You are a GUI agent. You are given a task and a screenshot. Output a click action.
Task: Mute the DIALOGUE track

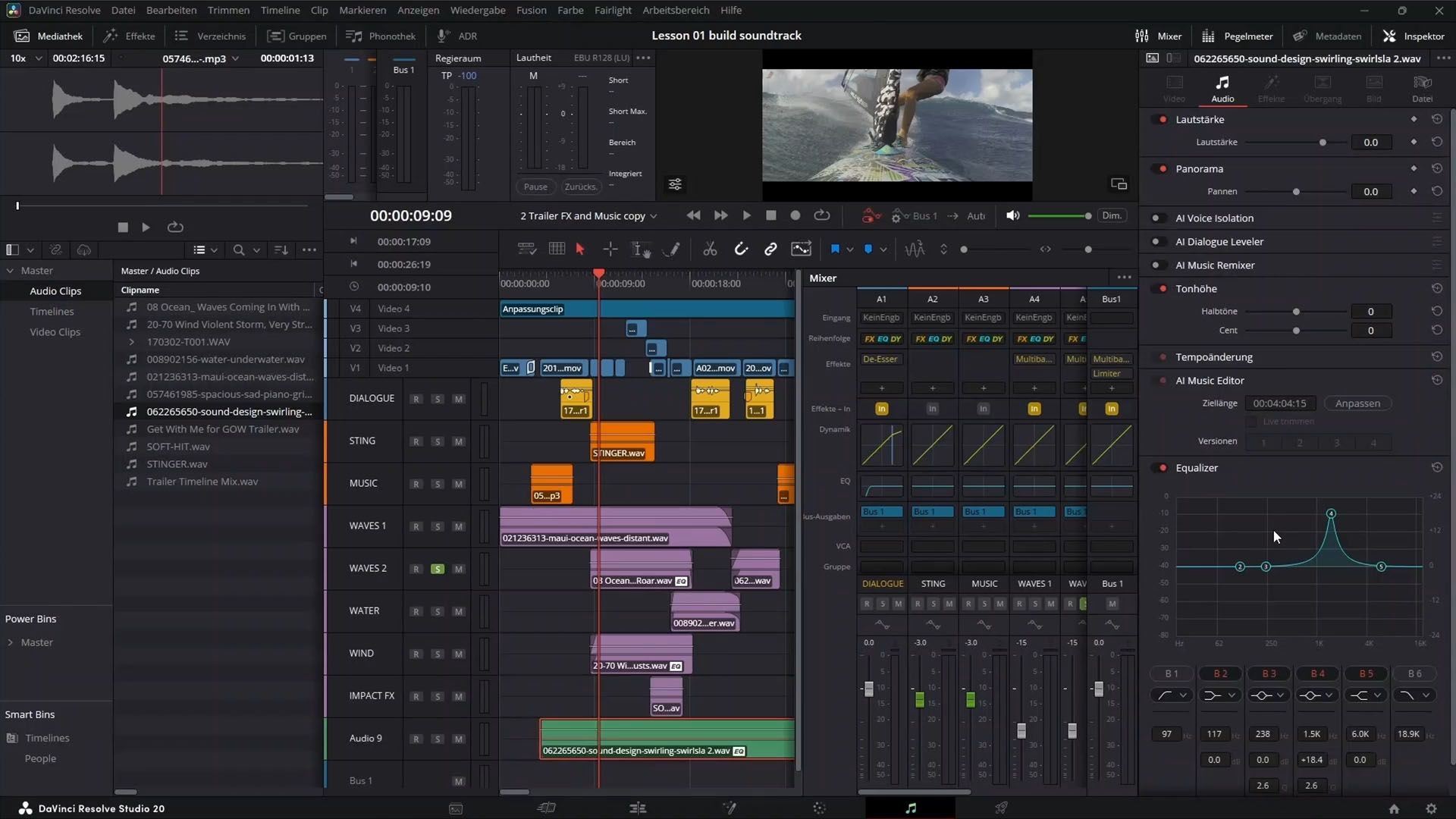coord(458,399)
